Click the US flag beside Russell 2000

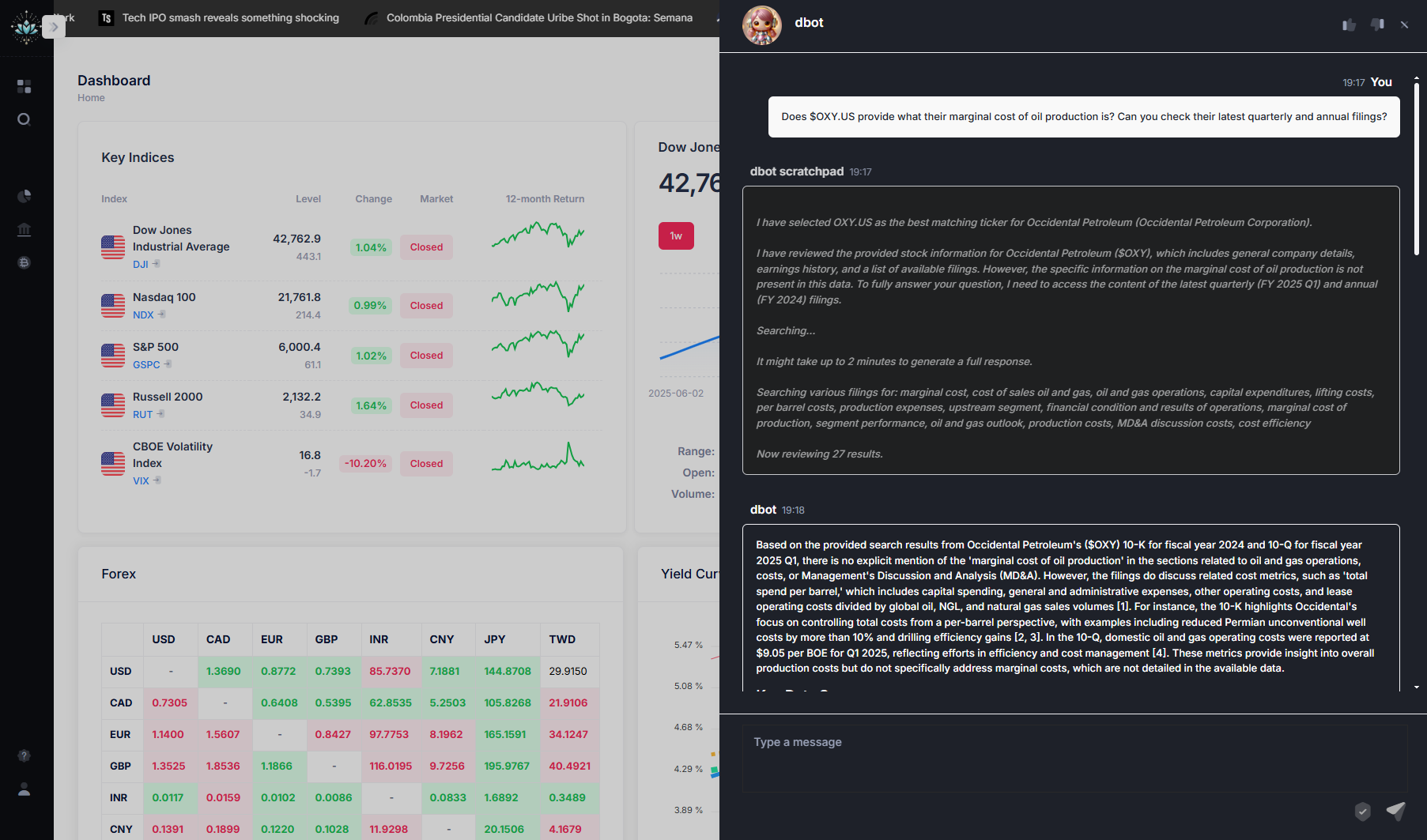point(113,405)
